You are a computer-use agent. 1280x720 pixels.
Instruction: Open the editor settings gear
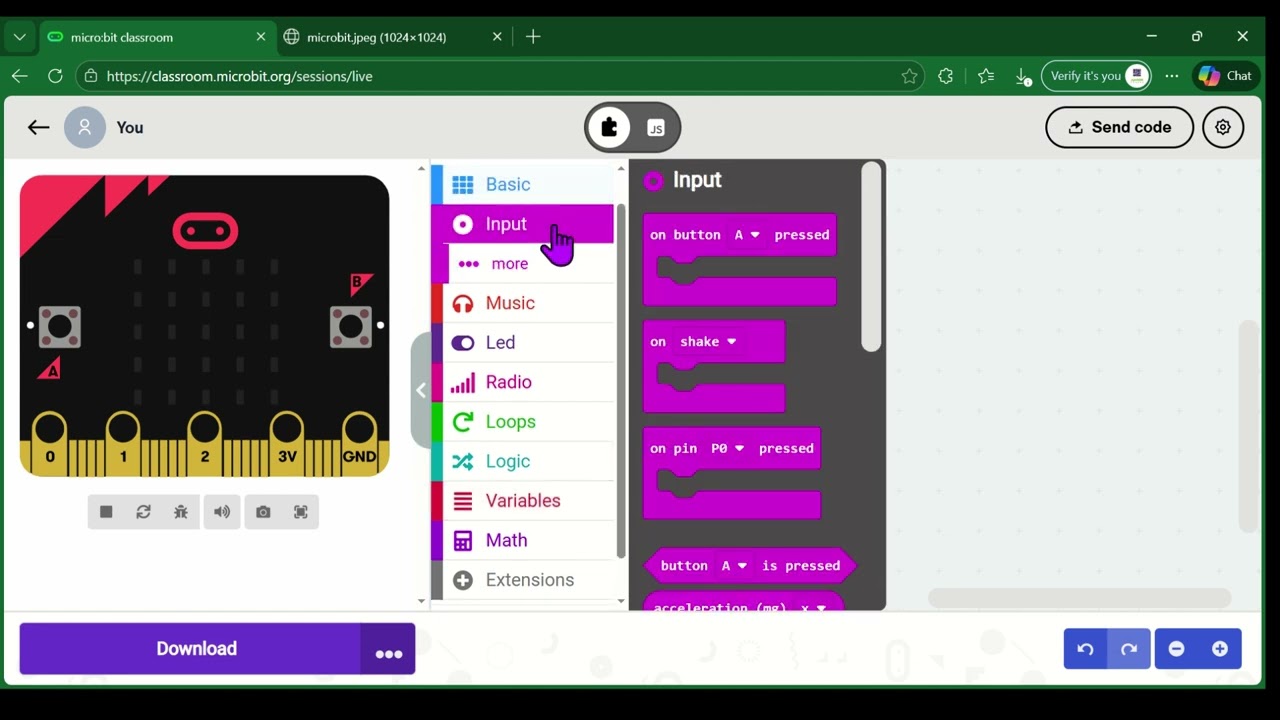coord(1223,127)
